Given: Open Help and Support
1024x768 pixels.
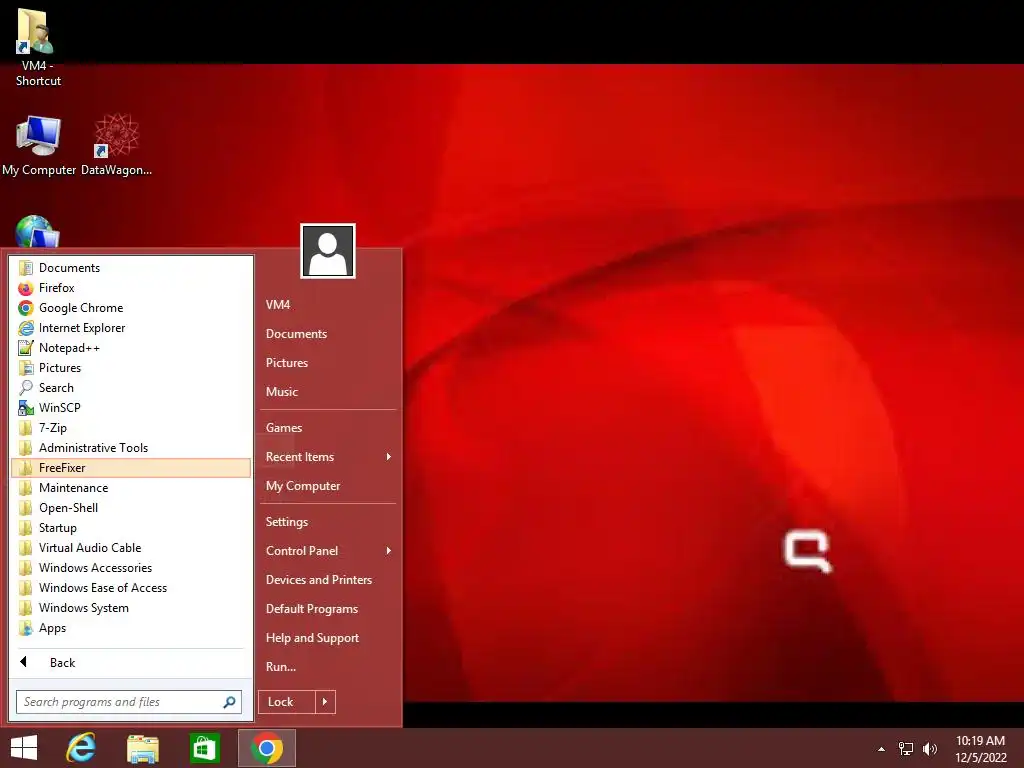Looking at the screenshot, I should point(328,638).
